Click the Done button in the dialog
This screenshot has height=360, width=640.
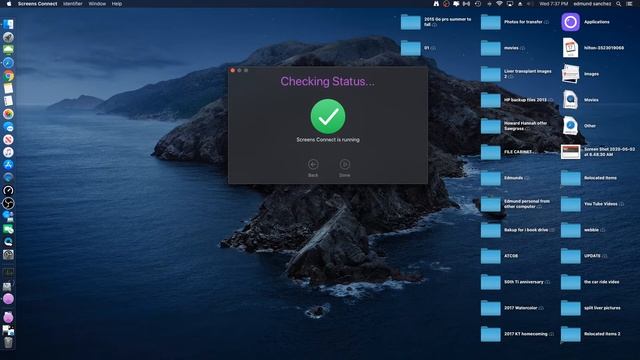[x=344, y=164]
